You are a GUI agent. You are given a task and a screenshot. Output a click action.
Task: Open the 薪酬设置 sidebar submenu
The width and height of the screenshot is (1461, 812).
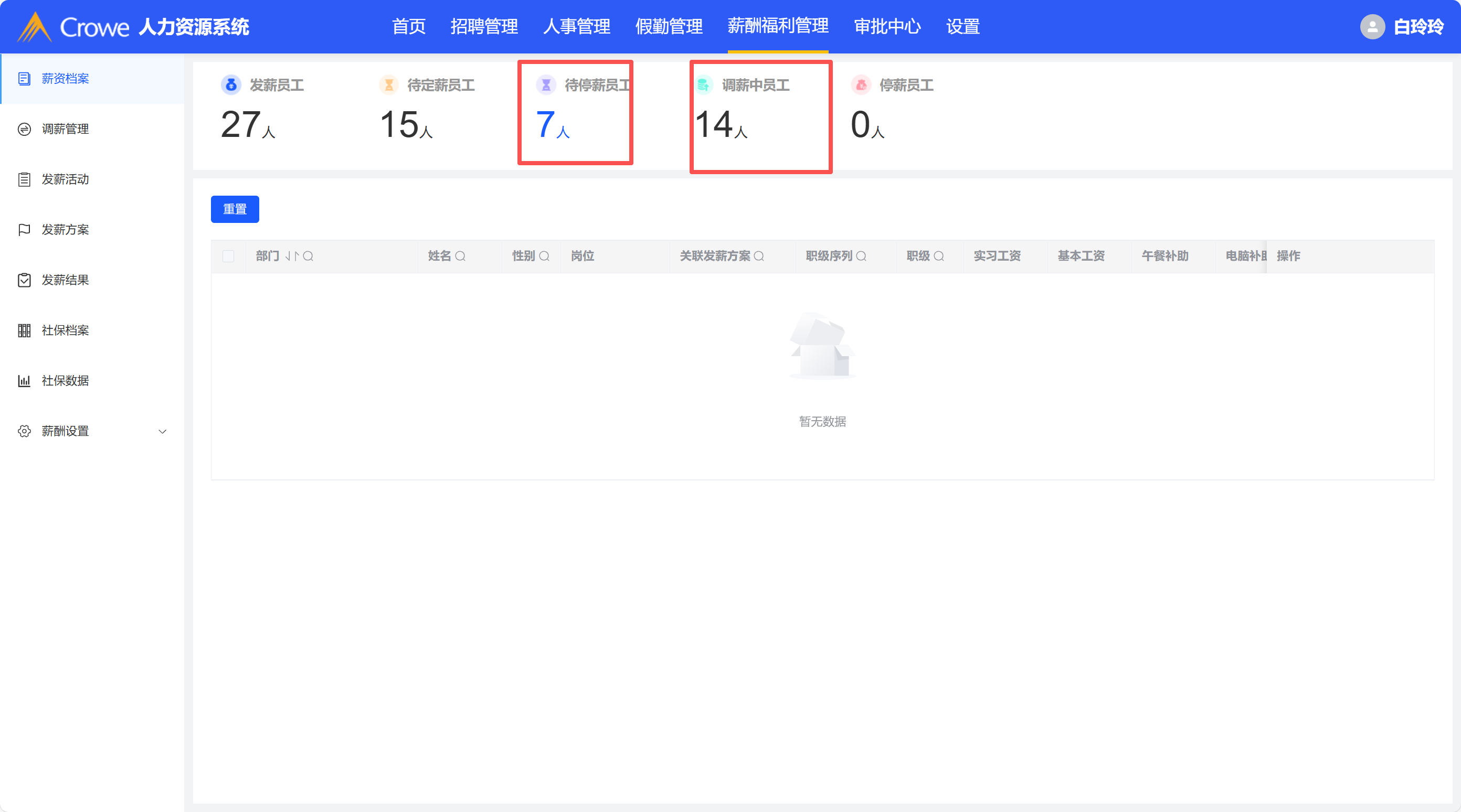pos(65,432)
